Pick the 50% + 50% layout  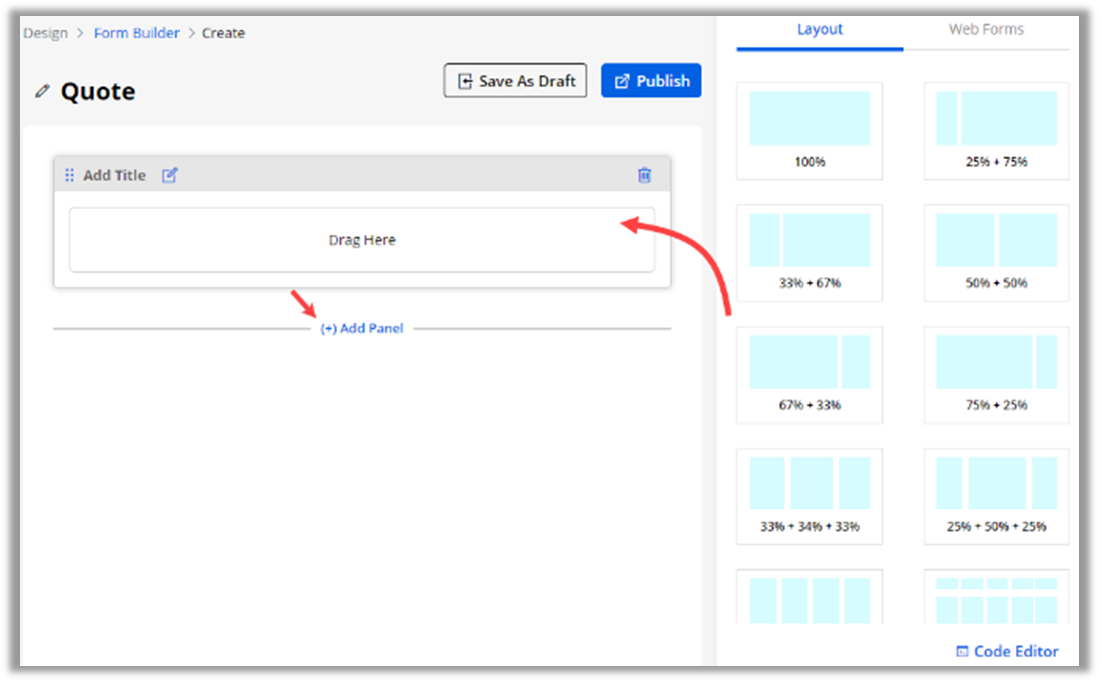pyautogui.click(x=996, y=252)
